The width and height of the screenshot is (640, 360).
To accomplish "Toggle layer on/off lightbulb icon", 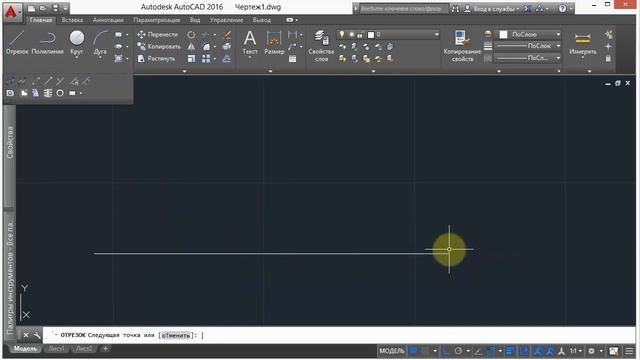I will click(x=342, y=35).
